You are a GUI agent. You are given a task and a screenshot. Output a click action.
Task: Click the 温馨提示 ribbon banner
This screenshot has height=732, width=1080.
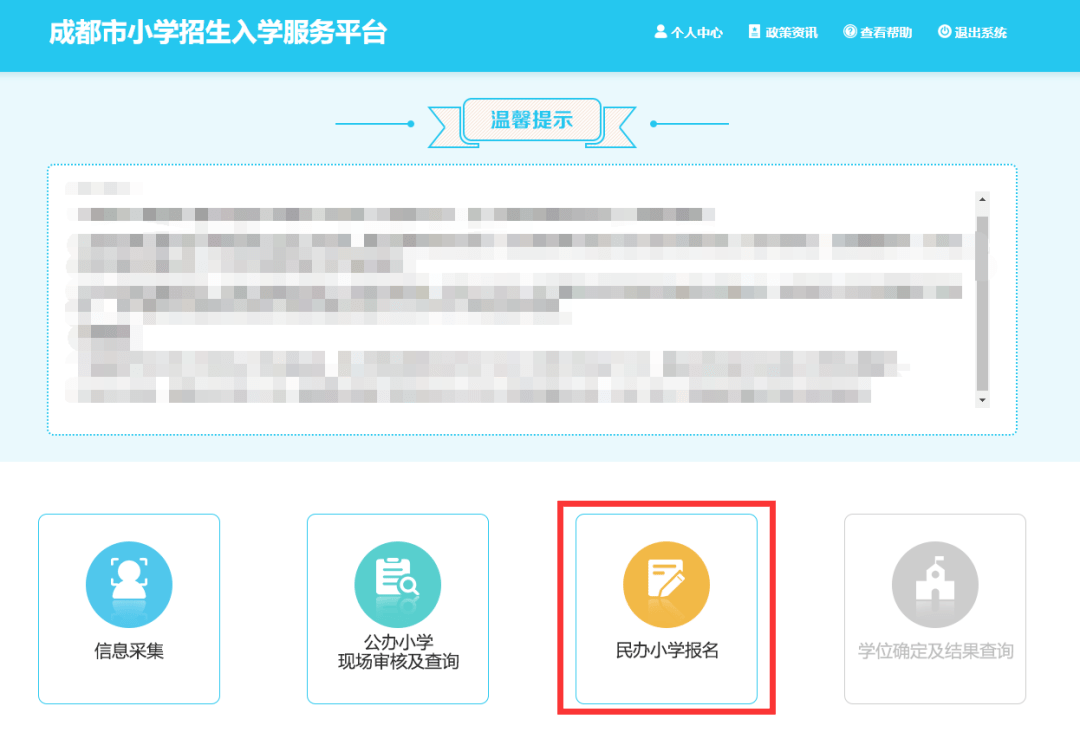[532, 118]
